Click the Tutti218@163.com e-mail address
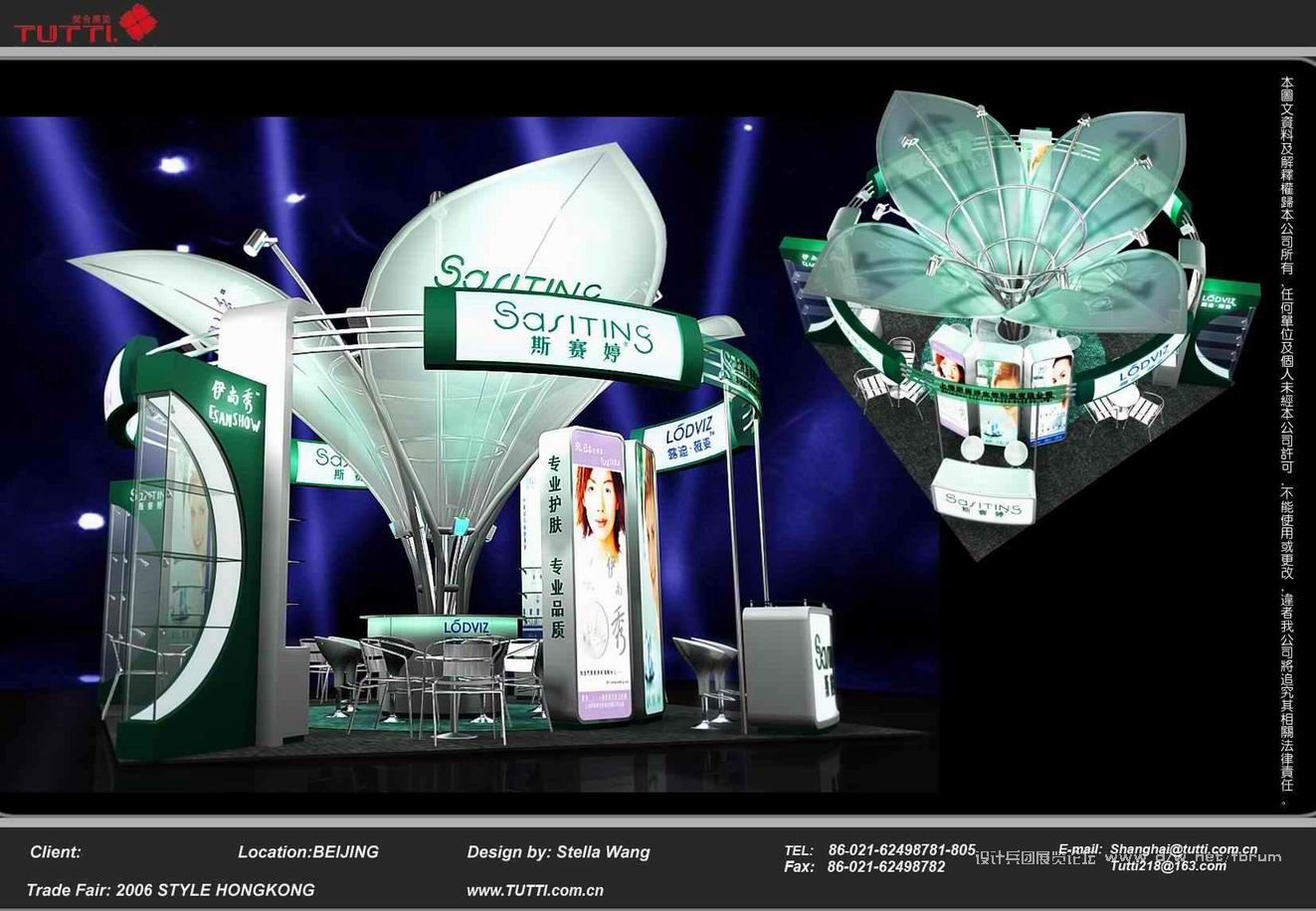 [1168, 865]
